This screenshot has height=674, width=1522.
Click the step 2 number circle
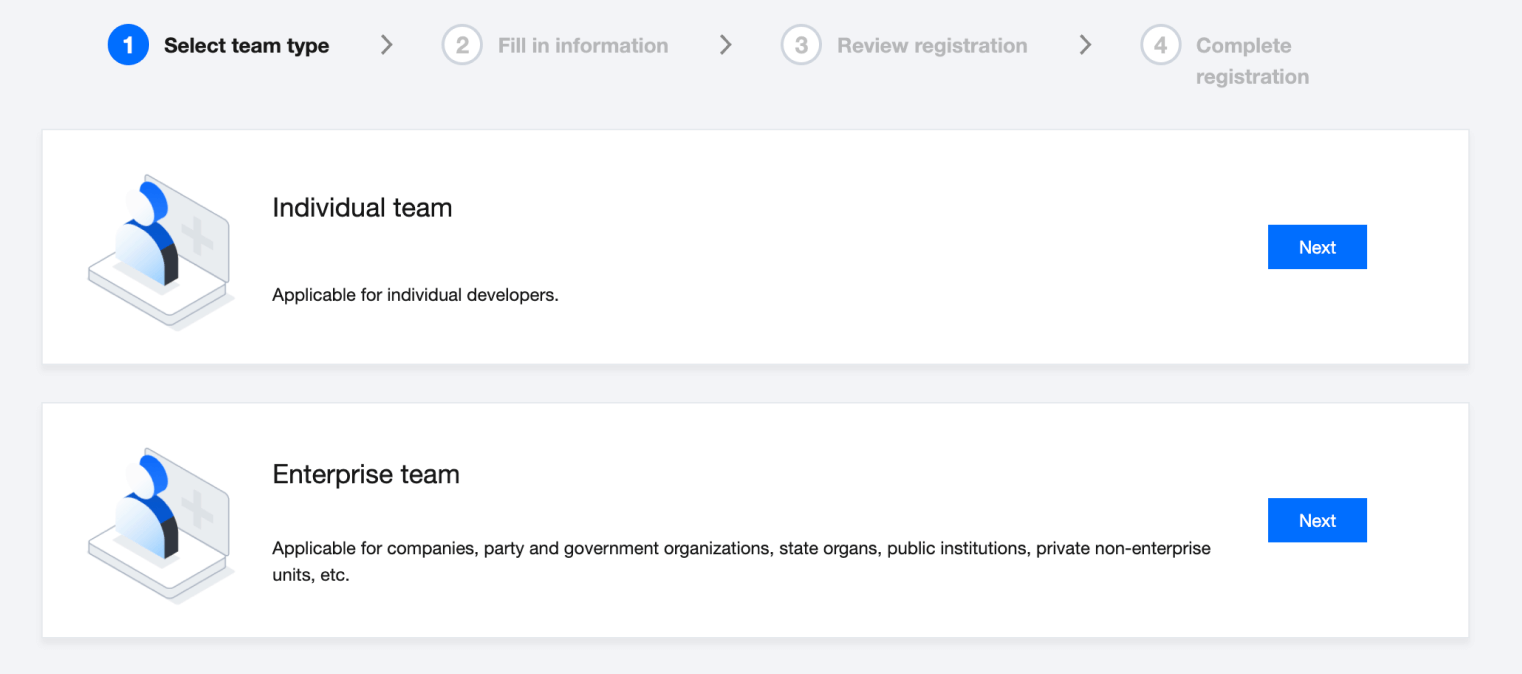462,46
